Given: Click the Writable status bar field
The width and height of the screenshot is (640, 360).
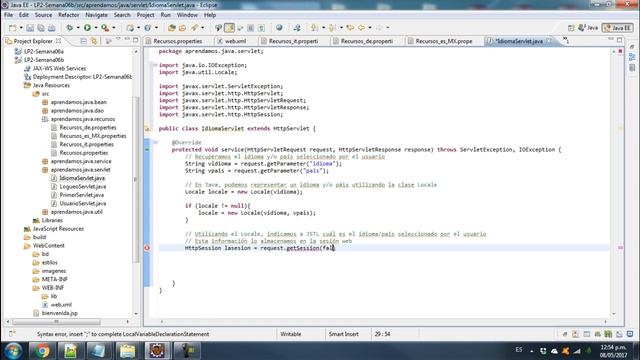Looking at the screenshot, I should [291, 334].
